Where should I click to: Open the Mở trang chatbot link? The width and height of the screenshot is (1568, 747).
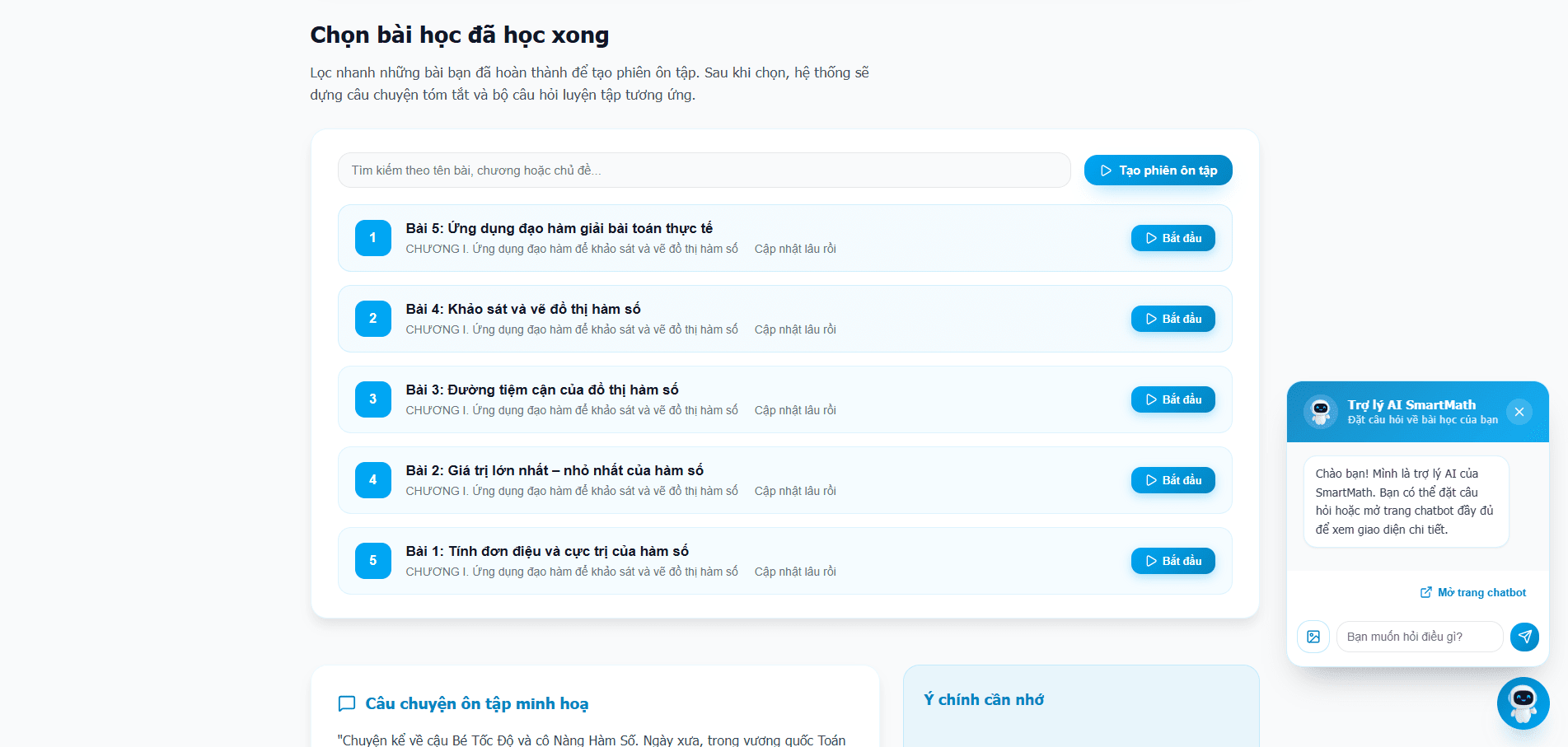[1481, 592]
